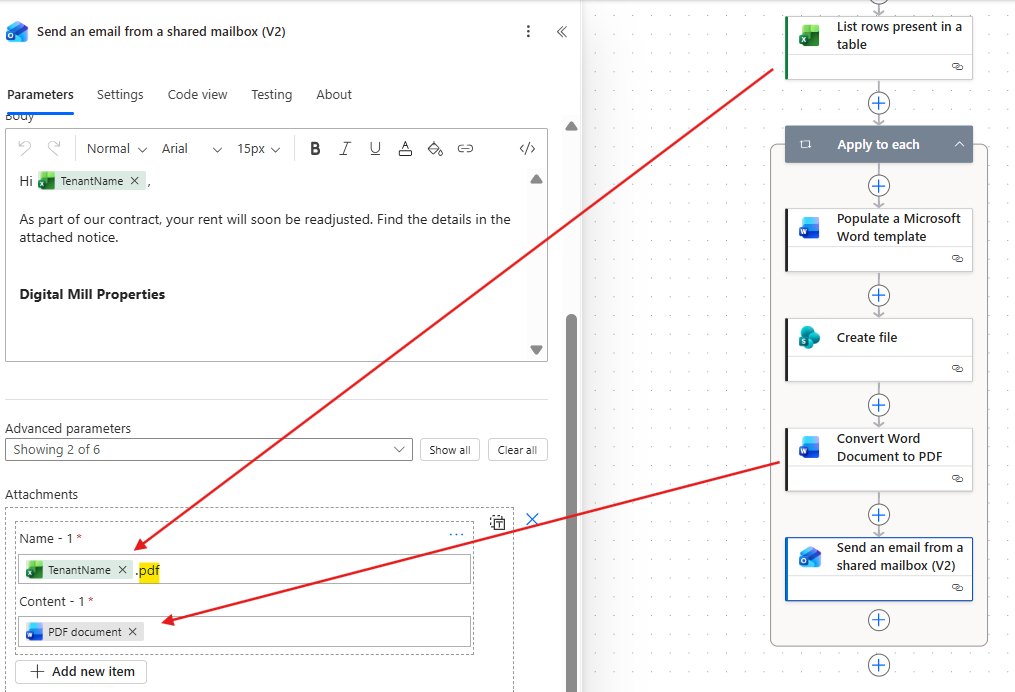Screen dimensions: 1015x692
Task: Toggle bold formatting in body editor
Action: point(315,149)
